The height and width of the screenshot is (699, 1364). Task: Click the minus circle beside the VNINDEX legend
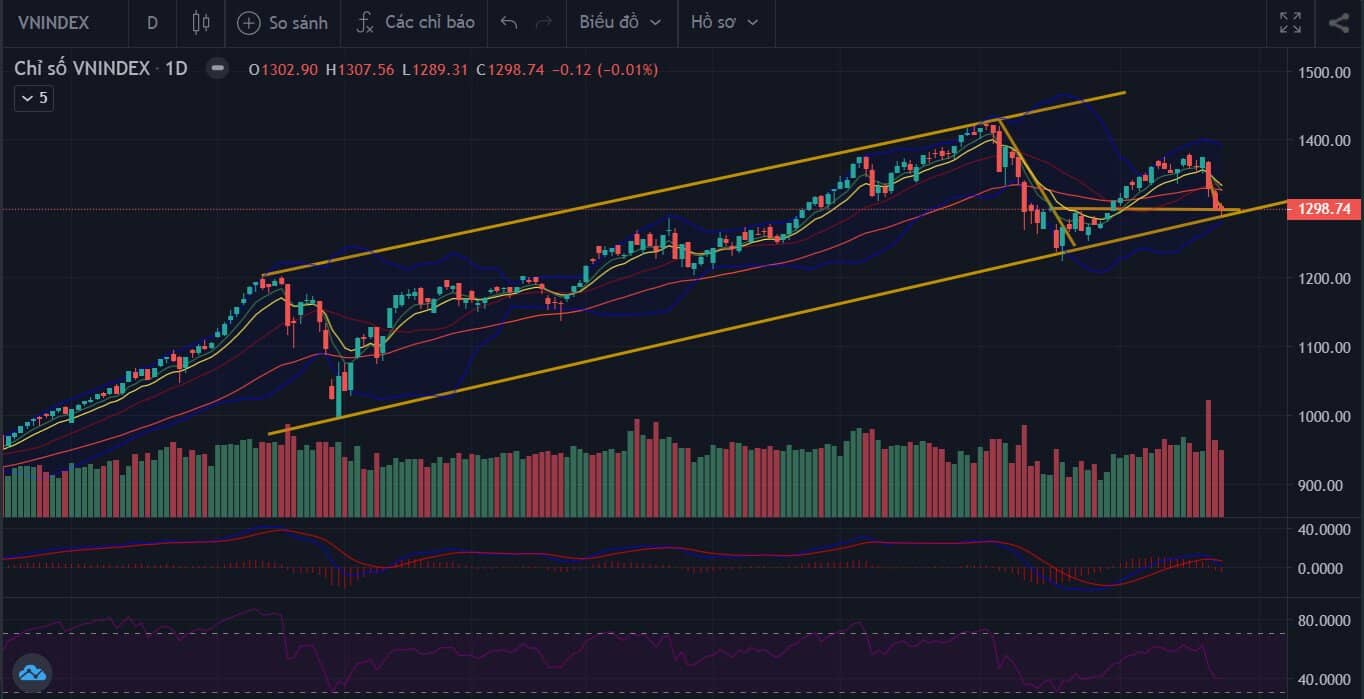tap(216, 69)
